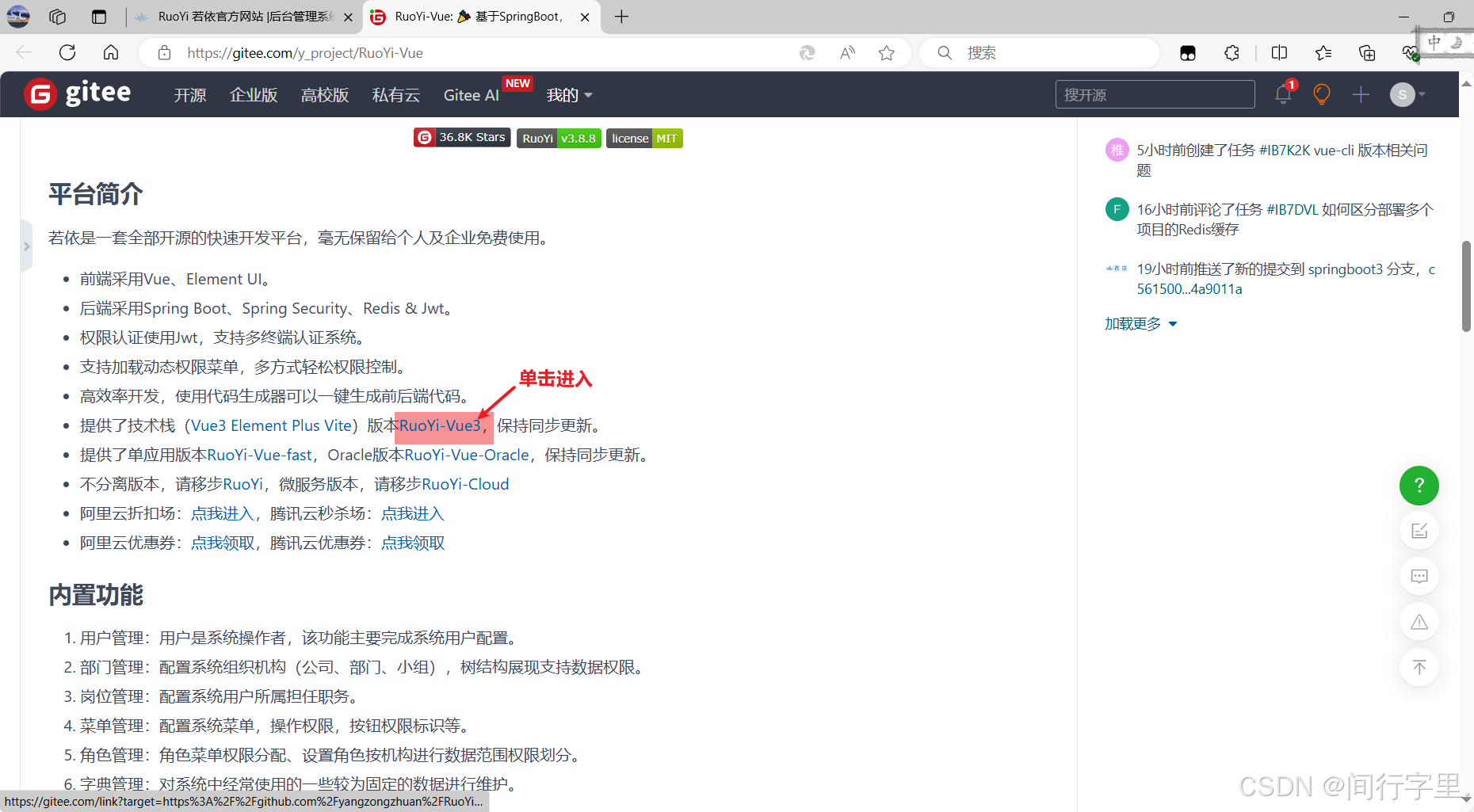
Task: Click the green help question button
Action: (x=1419, y=486)
